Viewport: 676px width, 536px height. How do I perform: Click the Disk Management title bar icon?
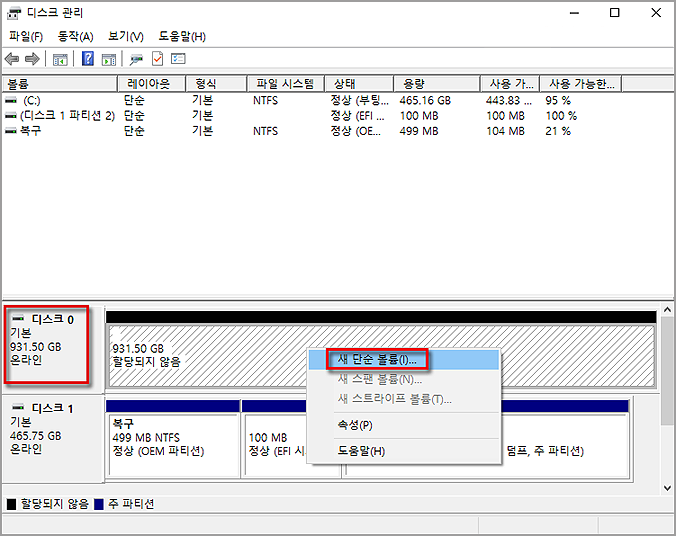(x=14, y=13)
